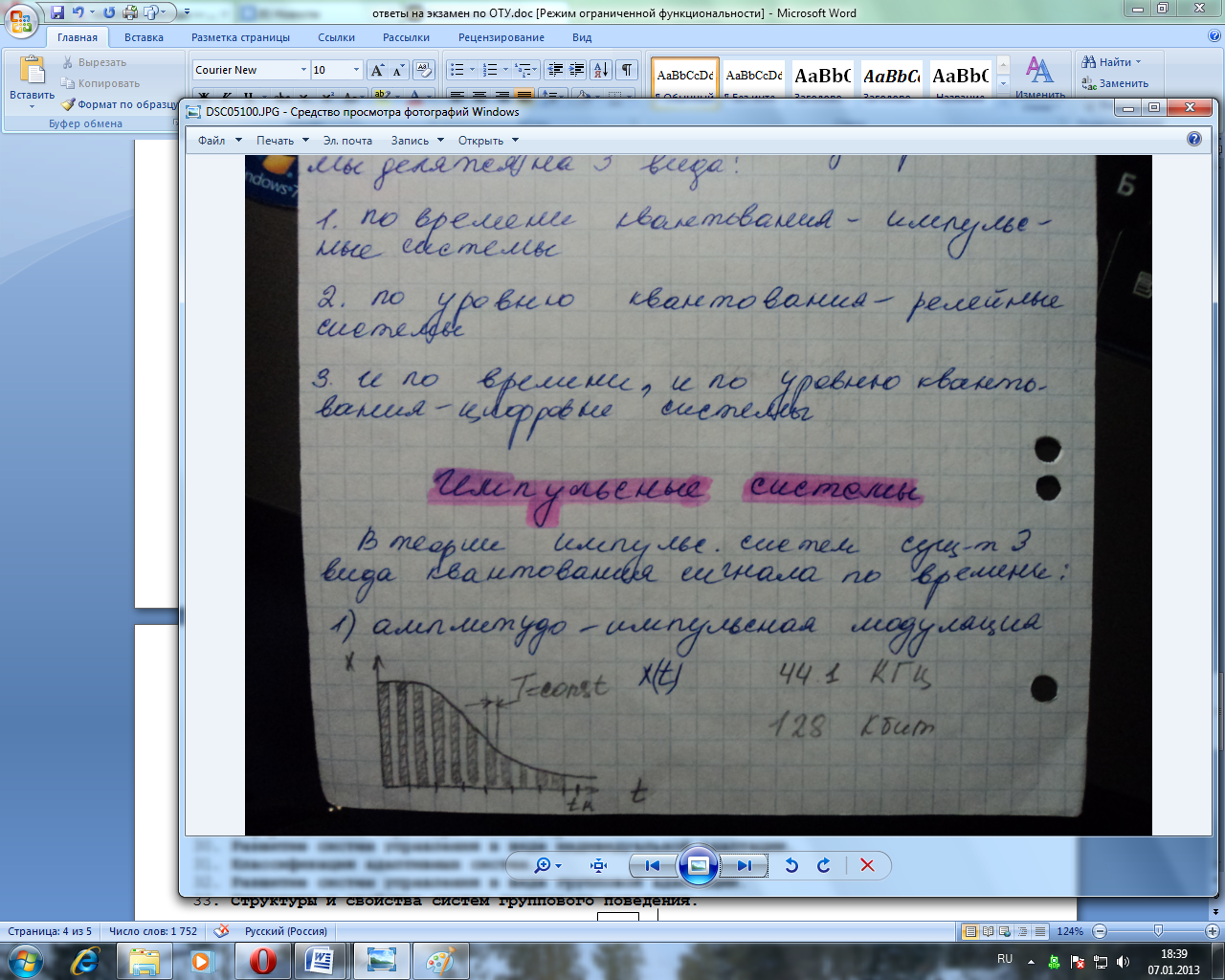Toggle Outline view in Word status bar
The height and width of the screenshot is (980, 1225).
(x=1022, y=931)
